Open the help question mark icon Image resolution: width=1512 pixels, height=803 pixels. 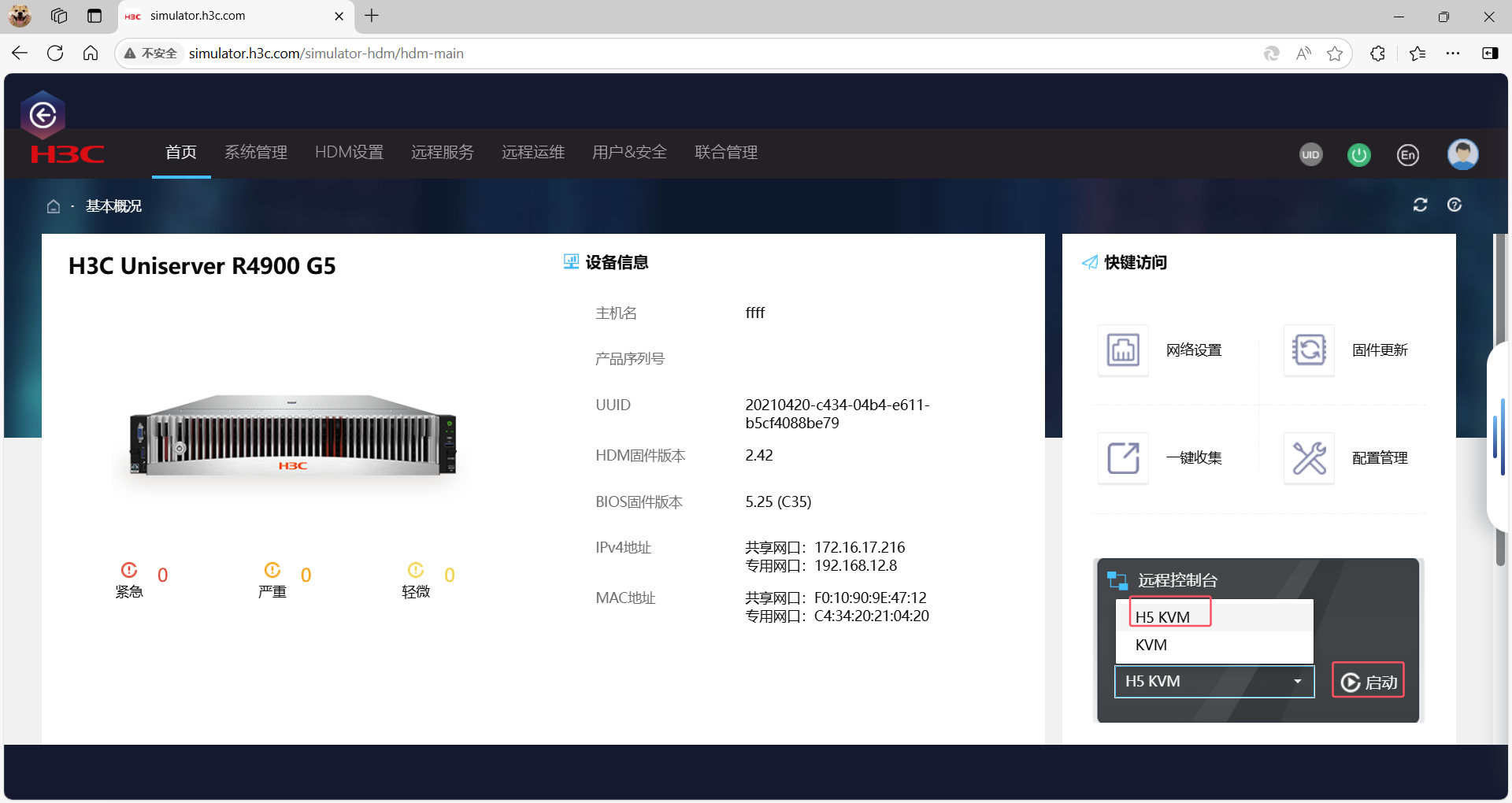[1455, 205]
